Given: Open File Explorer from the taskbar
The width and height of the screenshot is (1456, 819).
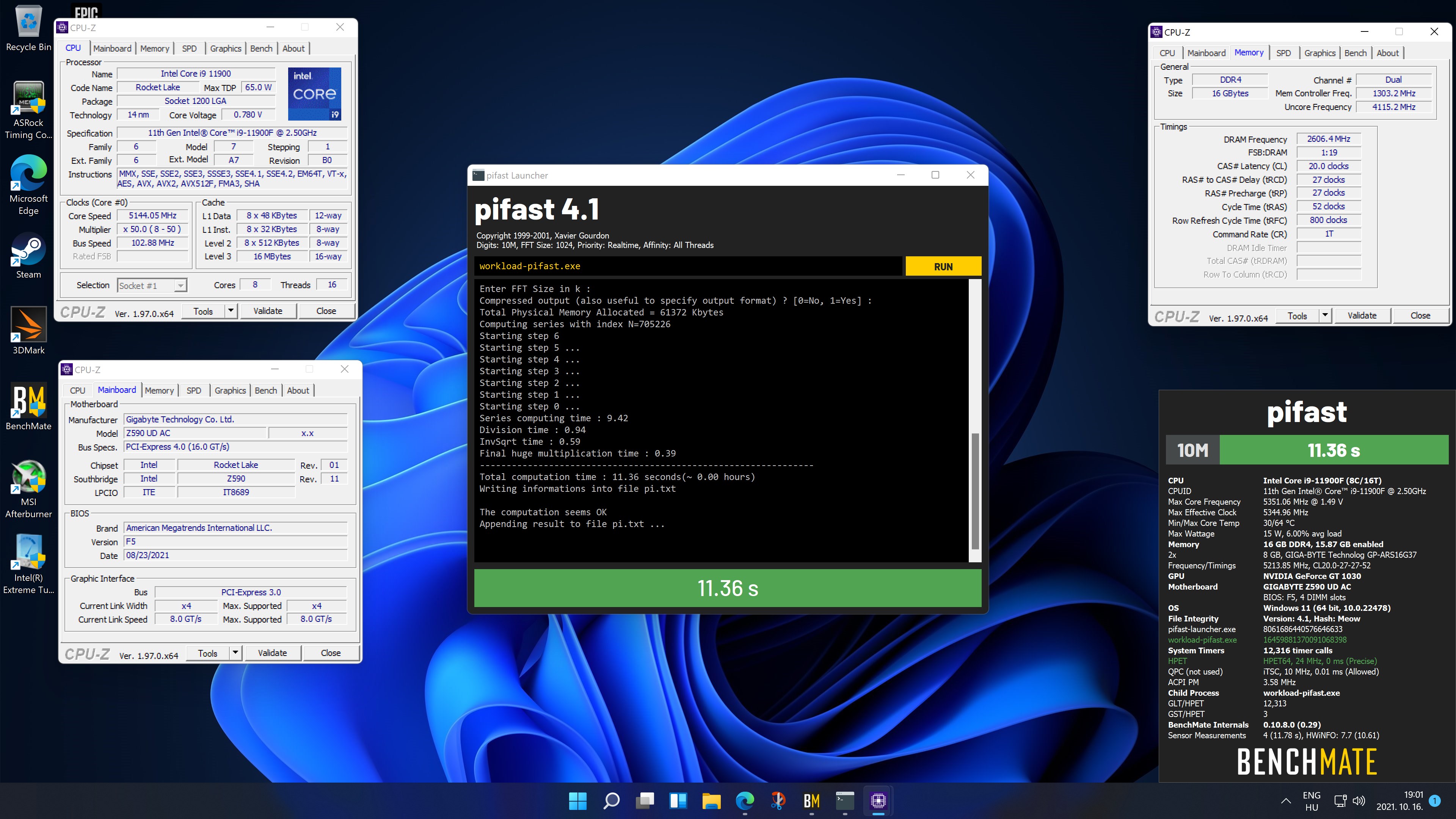Looking at the screenshot, I should pyautogui.click(x=711, y=800).
